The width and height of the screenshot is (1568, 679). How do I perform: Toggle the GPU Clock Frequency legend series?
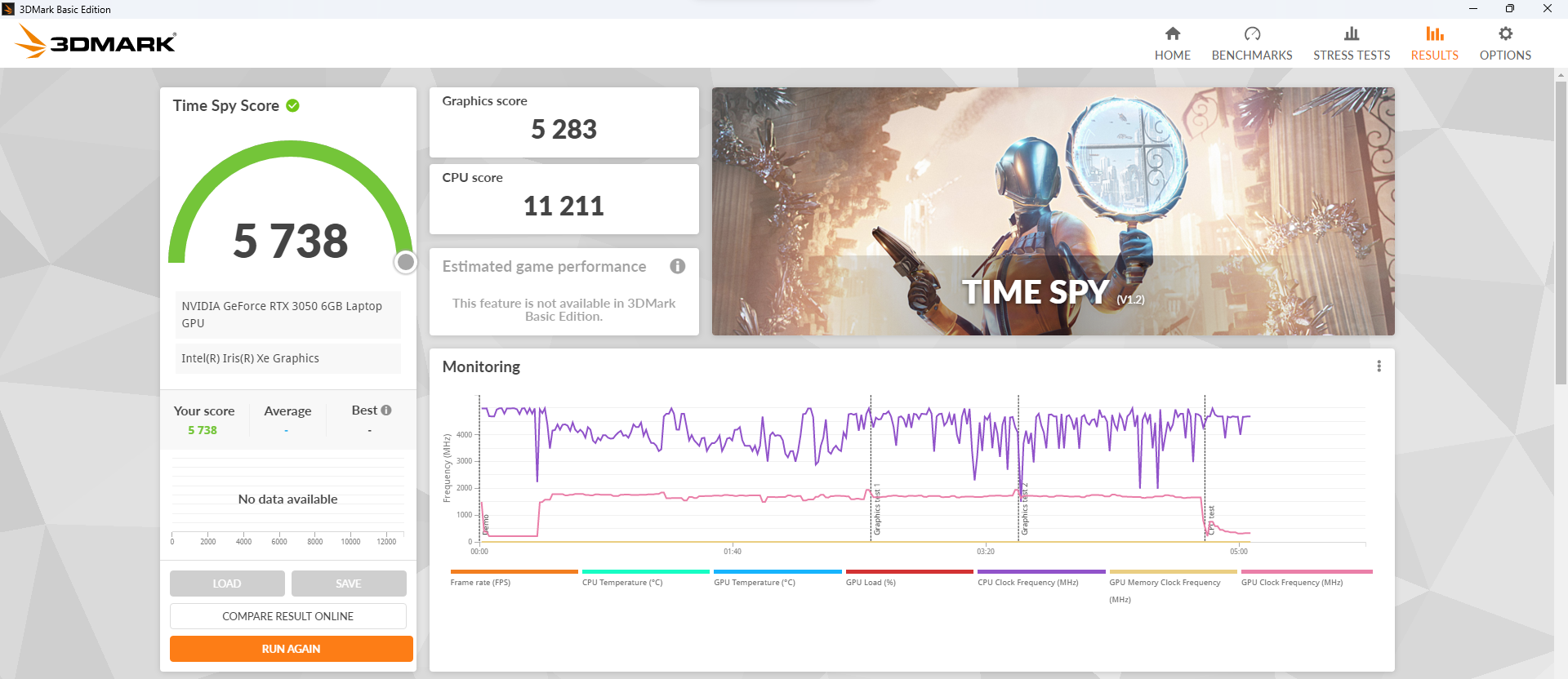coord(1307,578)
